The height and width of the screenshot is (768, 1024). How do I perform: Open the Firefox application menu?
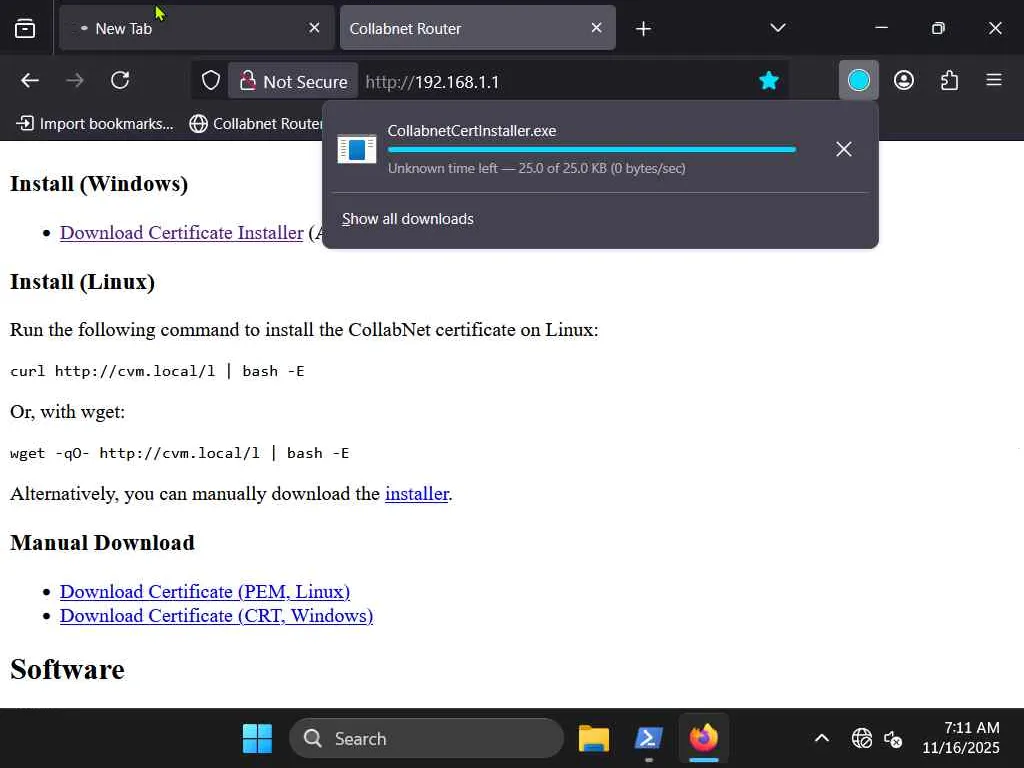[994, 80]
